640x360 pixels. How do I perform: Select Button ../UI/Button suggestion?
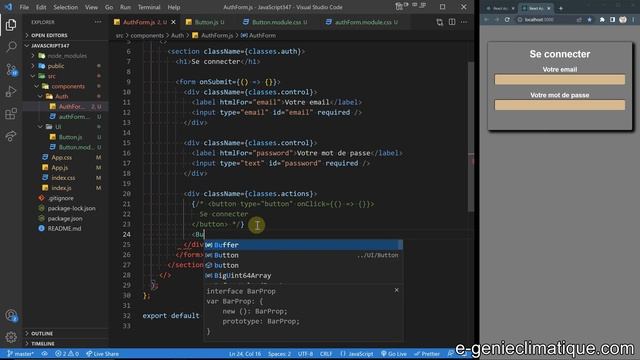(x=303, y=255)
